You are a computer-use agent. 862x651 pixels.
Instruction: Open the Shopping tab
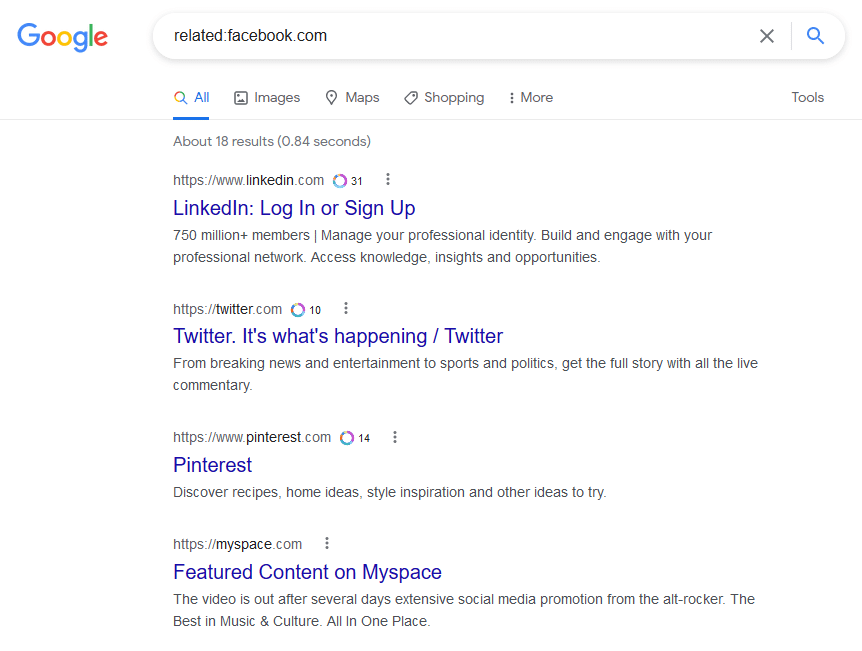pyautogui.click(x=444, y=98)
